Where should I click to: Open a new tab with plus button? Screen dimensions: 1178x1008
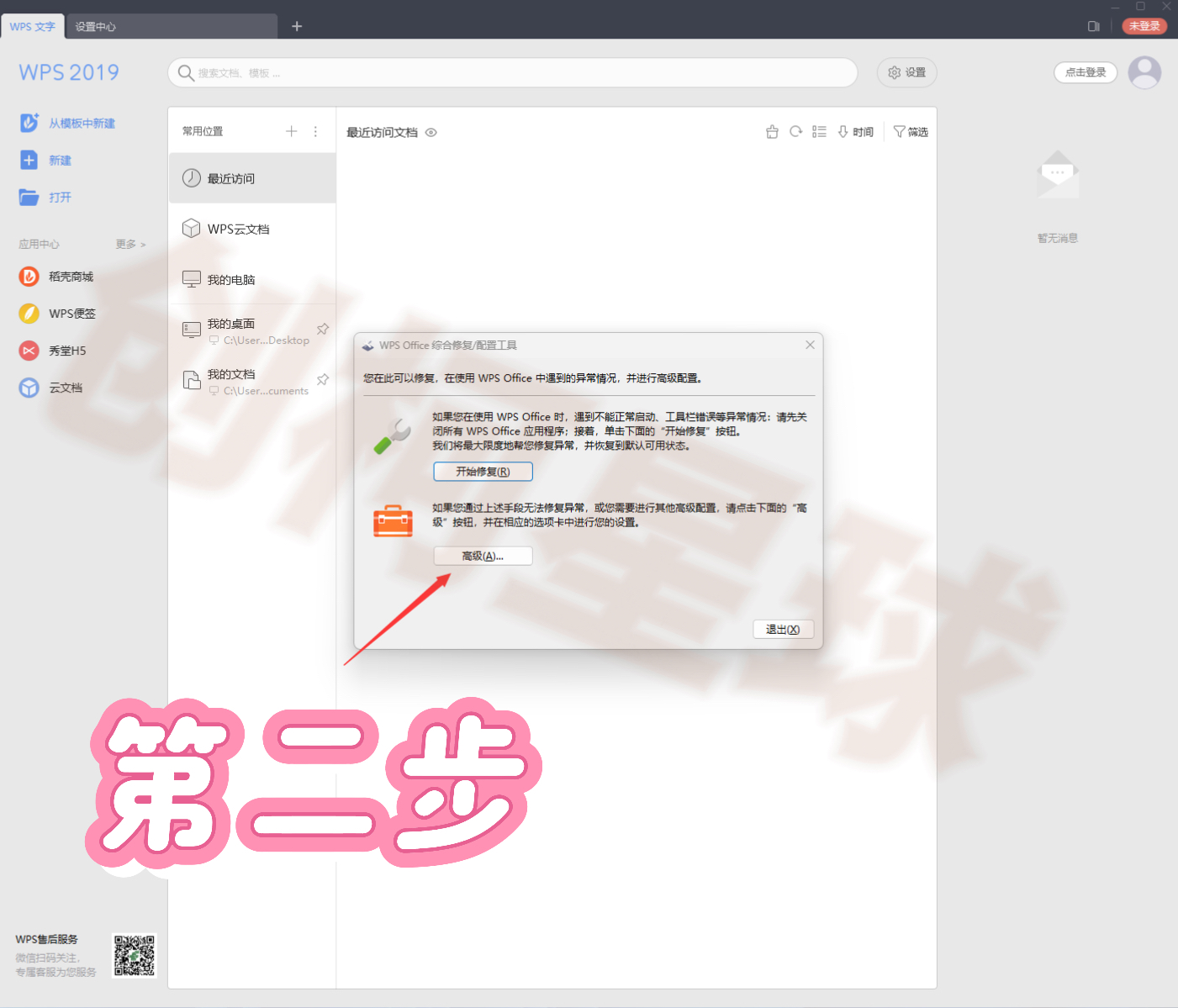tap(297, 26)
